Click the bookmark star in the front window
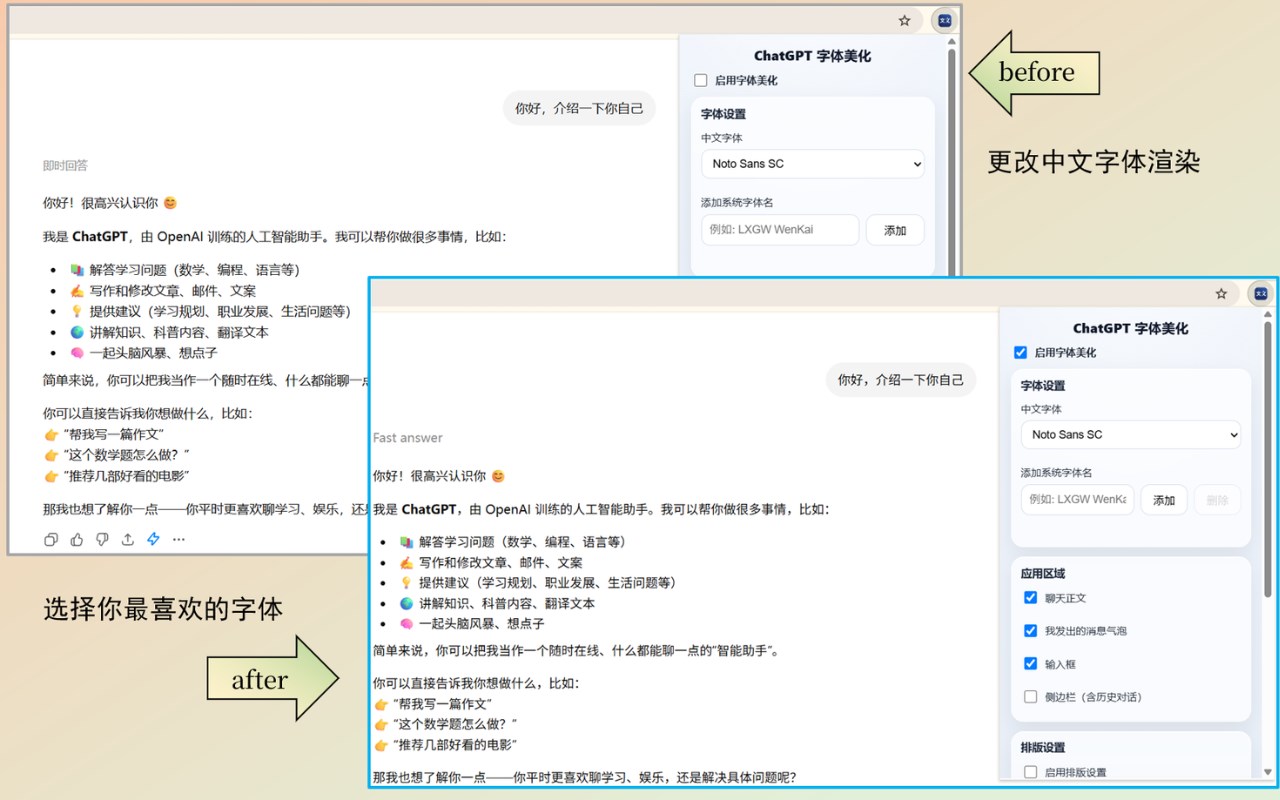 click(1221, 294)
